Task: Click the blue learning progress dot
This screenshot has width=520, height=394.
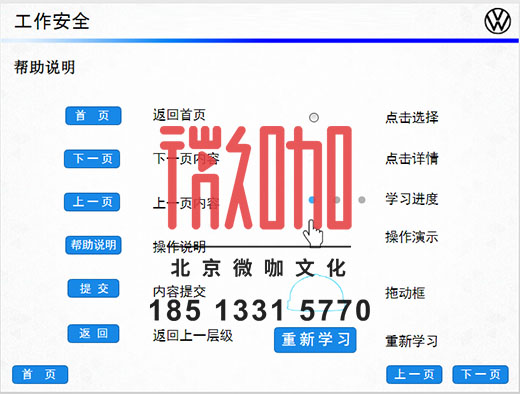Action: tap(312, 200)
